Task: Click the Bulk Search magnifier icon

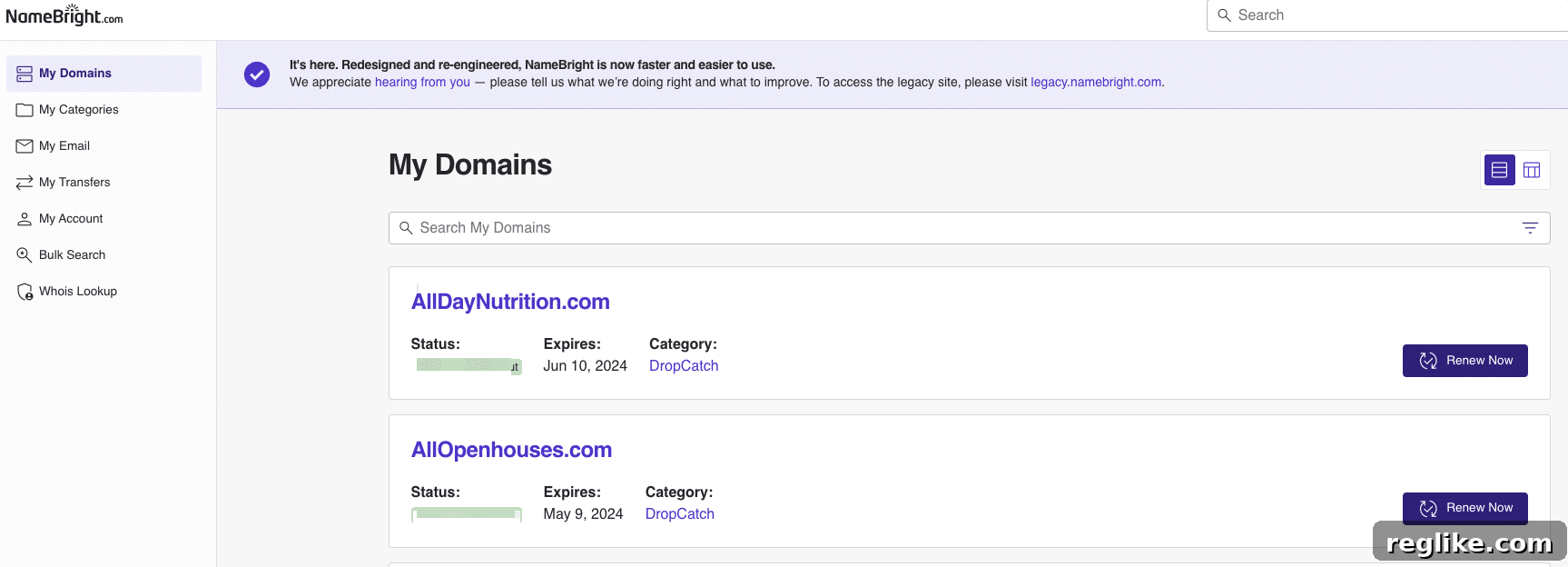Action: tap(25, 255)
